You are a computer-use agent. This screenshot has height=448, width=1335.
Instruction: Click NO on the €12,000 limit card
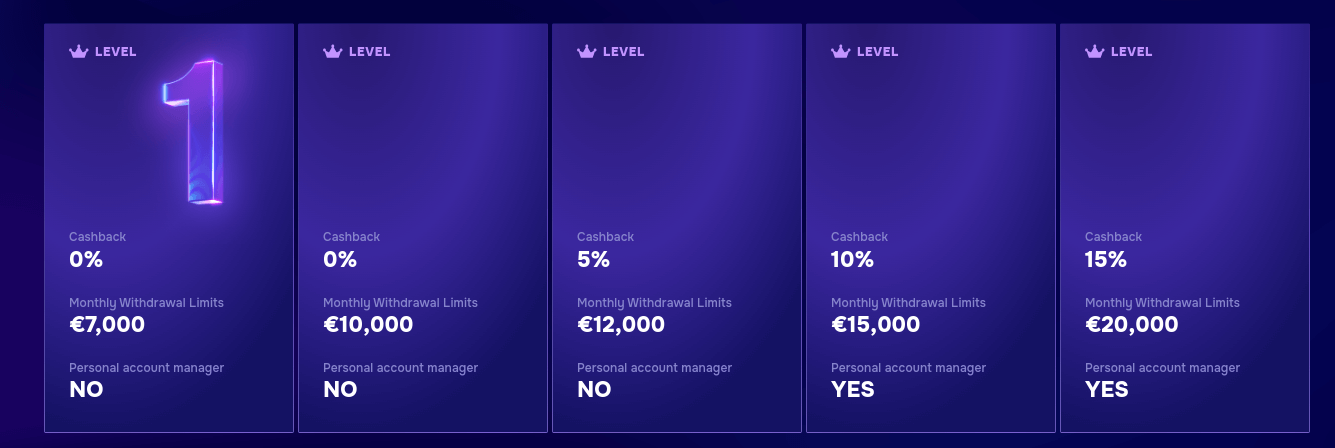pyautogui.click(x=594, y=389)
